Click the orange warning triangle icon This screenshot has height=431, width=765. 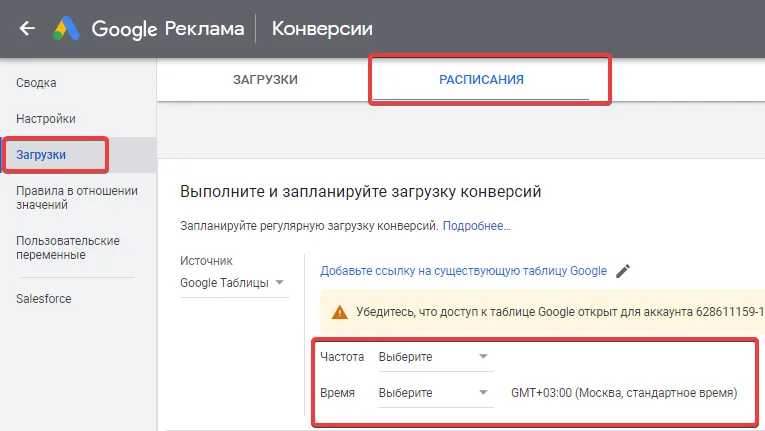pos(340,312)
